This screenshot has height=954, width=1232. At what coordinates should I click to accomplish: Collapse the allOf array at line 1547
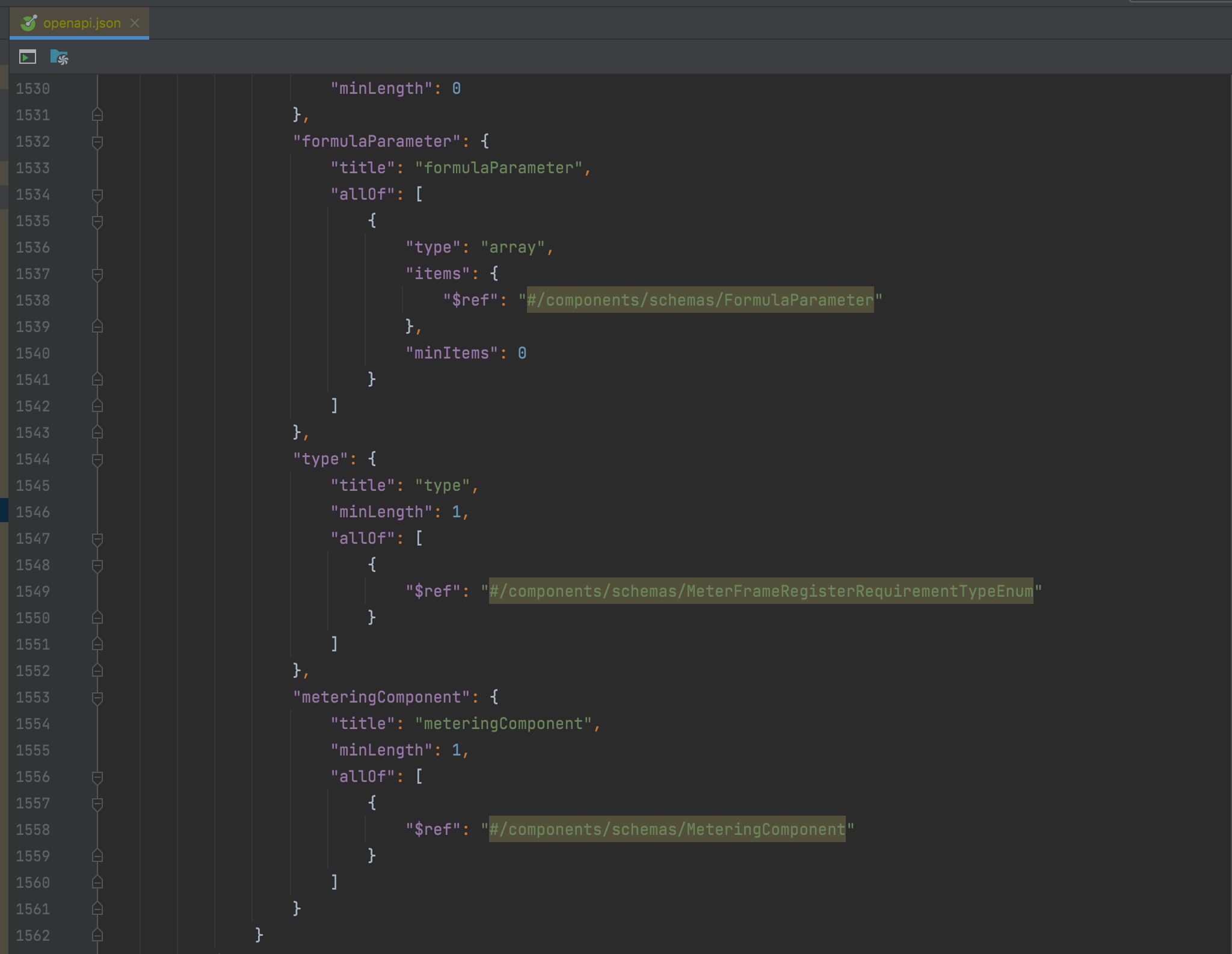(x=97, y=538)
